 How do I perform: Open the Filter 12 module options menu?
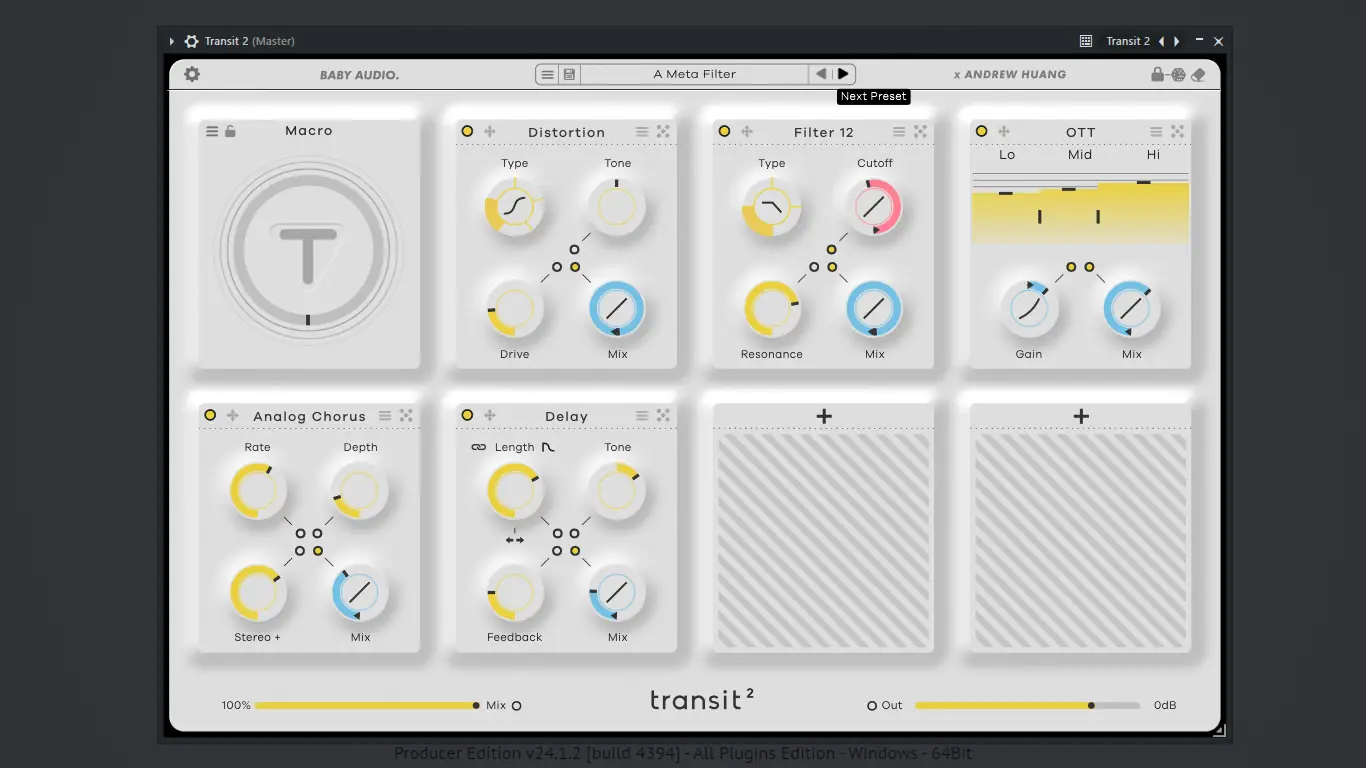(x=901, y=131)
